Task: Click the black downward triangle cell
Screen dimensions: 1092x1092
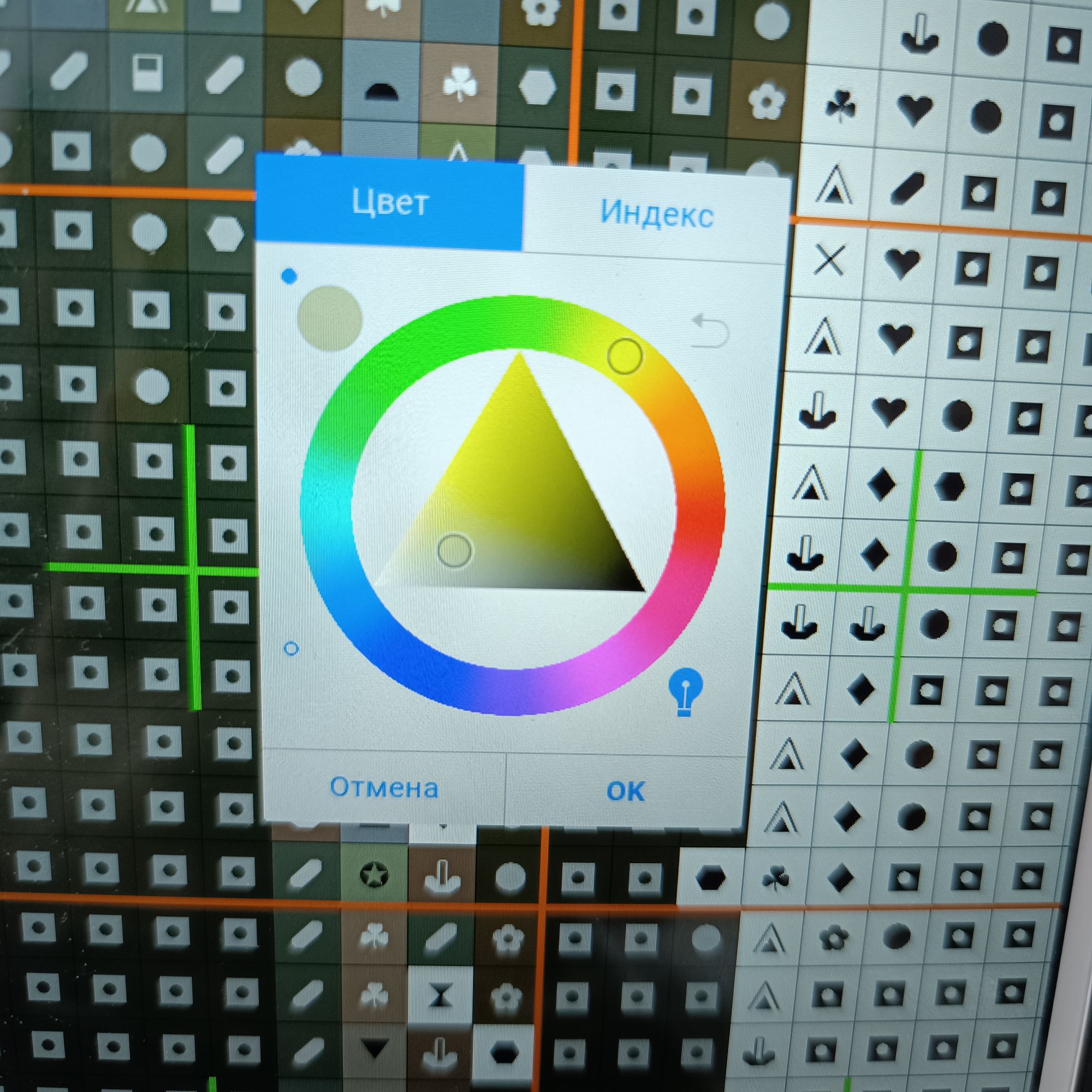Action: click(374, 1047)
